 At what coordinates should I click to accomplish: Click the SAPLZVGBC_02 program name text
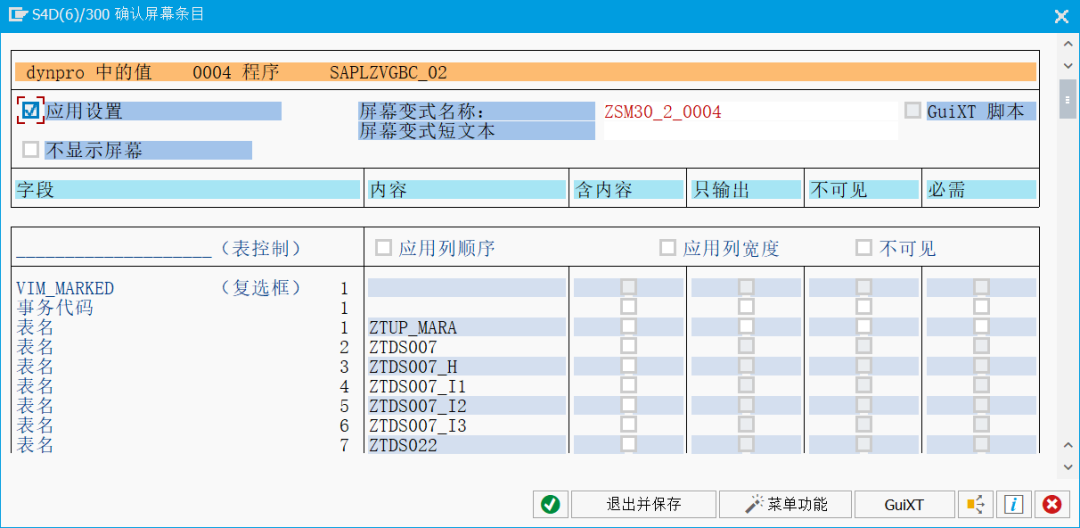pos(388,72)
